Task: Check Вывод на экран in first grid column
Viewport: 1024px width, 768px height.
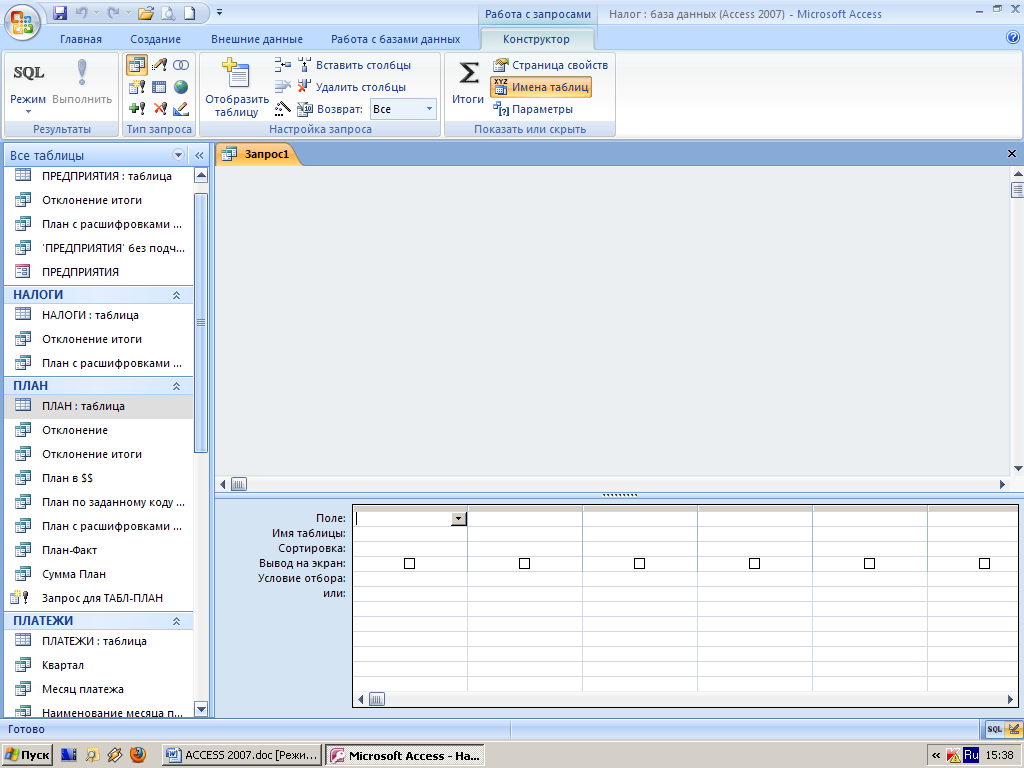Action: [409, 563]
